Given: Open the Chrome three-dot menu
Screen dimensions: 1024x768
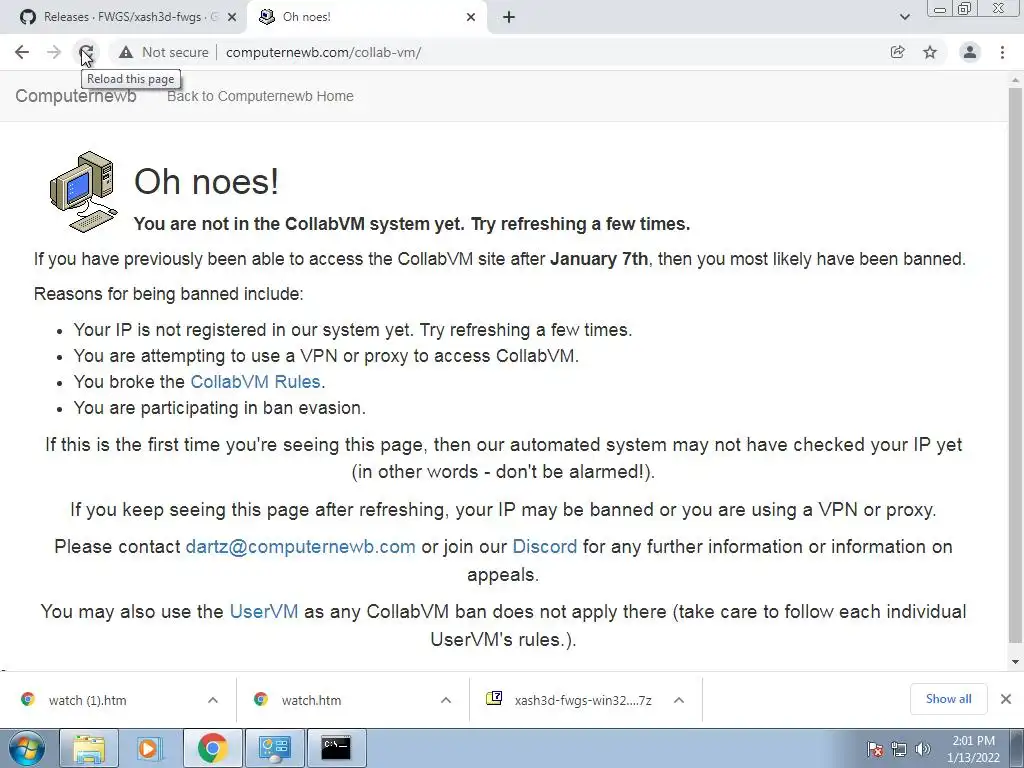Looking at the screenshot, I should 1002,52.
